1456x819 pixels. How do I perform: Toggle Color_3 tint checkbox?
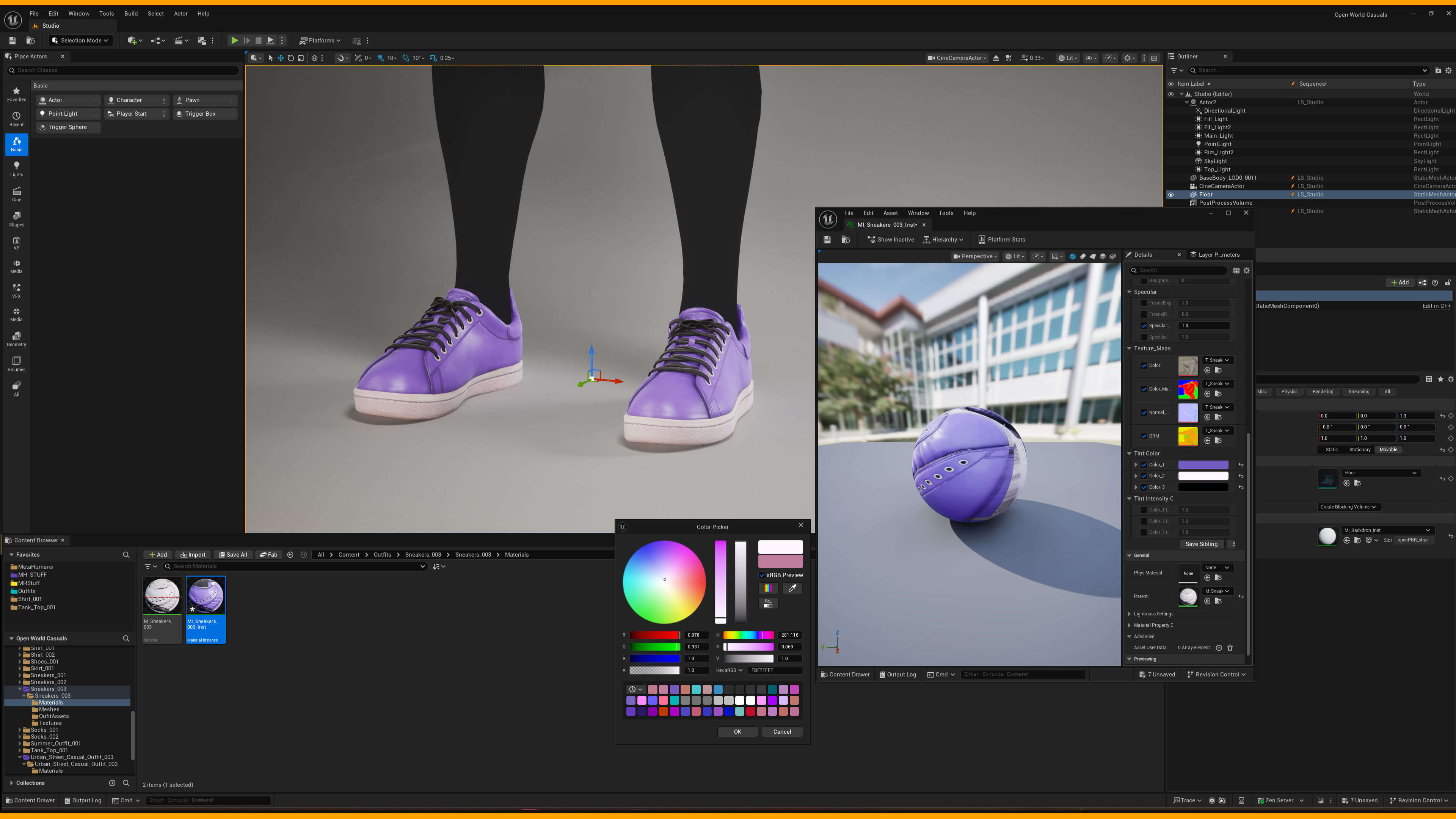tap(1144, 487)
